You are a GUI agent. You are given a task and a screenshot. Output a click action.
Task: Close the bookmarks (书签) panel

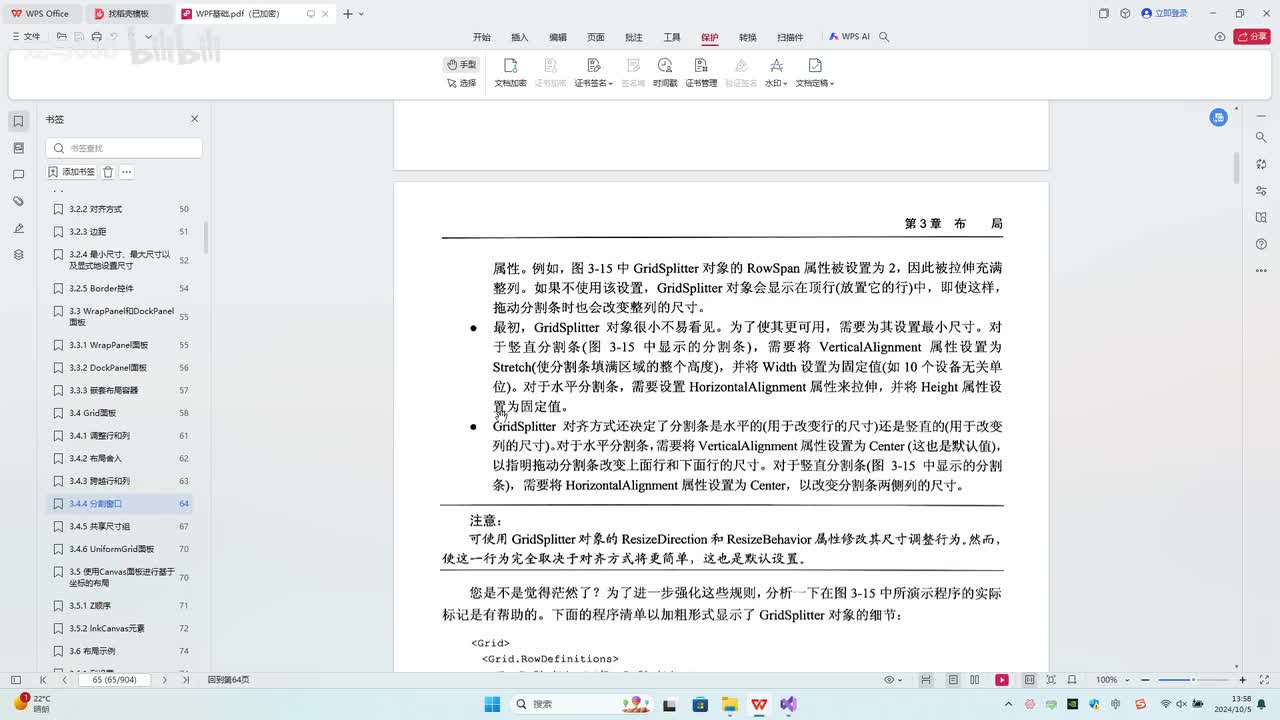pyautogui.click(x=195, y=119)
